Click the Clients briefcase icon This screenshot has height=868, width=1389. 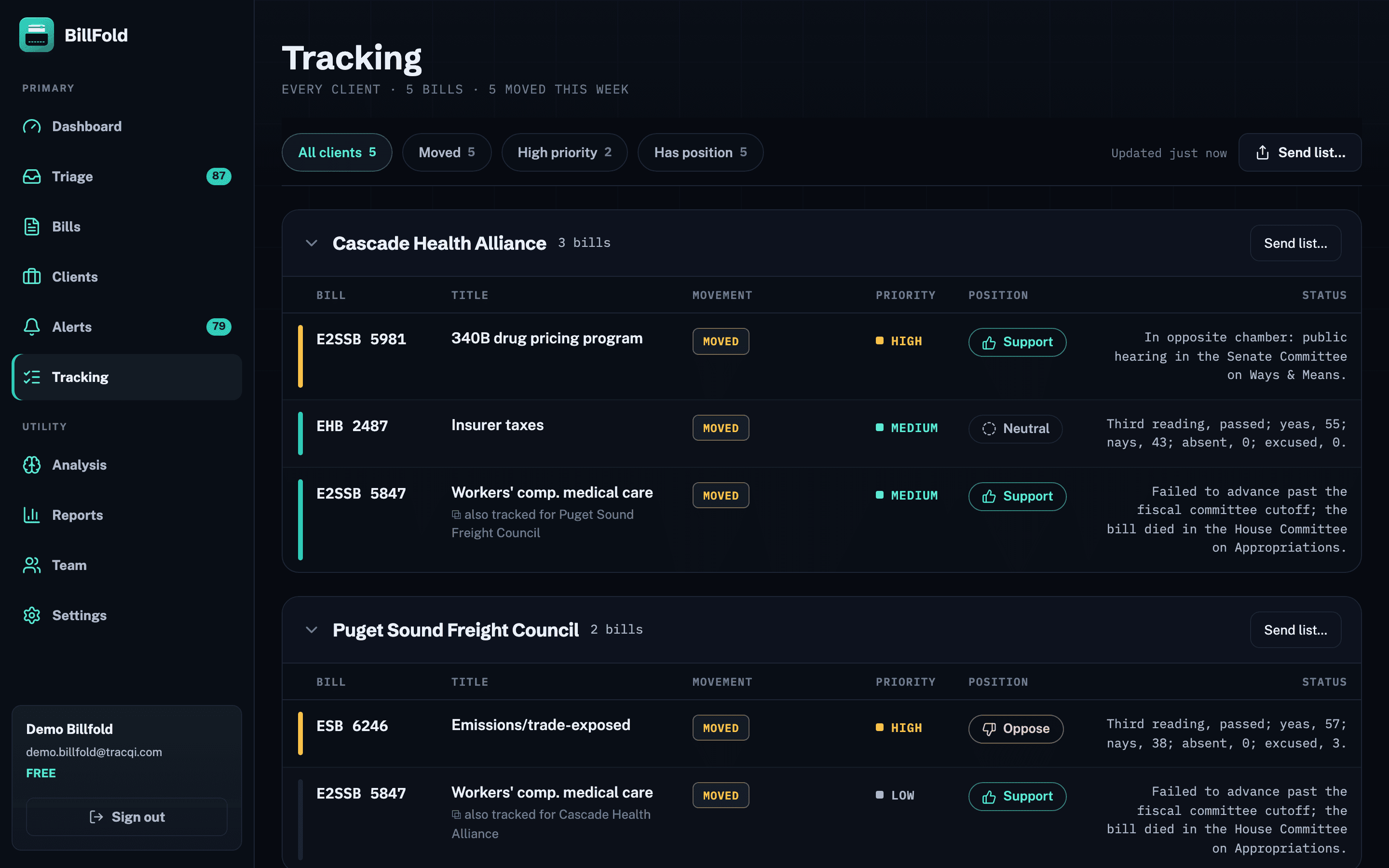pyautogui.click(x=31, y=277)
